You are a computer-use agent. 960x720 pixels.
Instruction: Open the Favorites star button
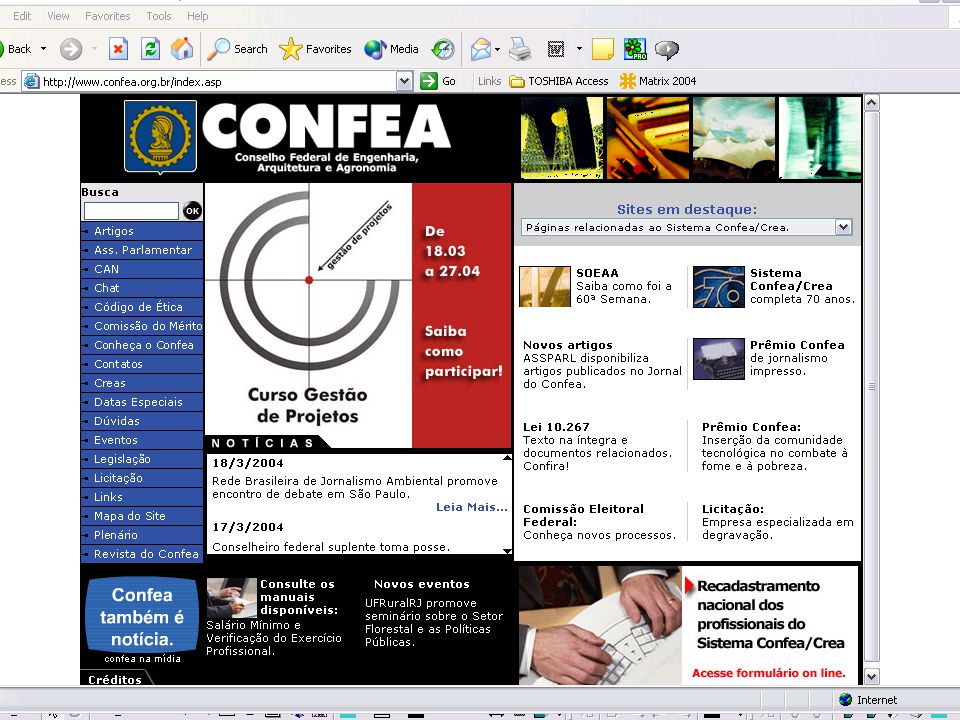tap(316, 49)
